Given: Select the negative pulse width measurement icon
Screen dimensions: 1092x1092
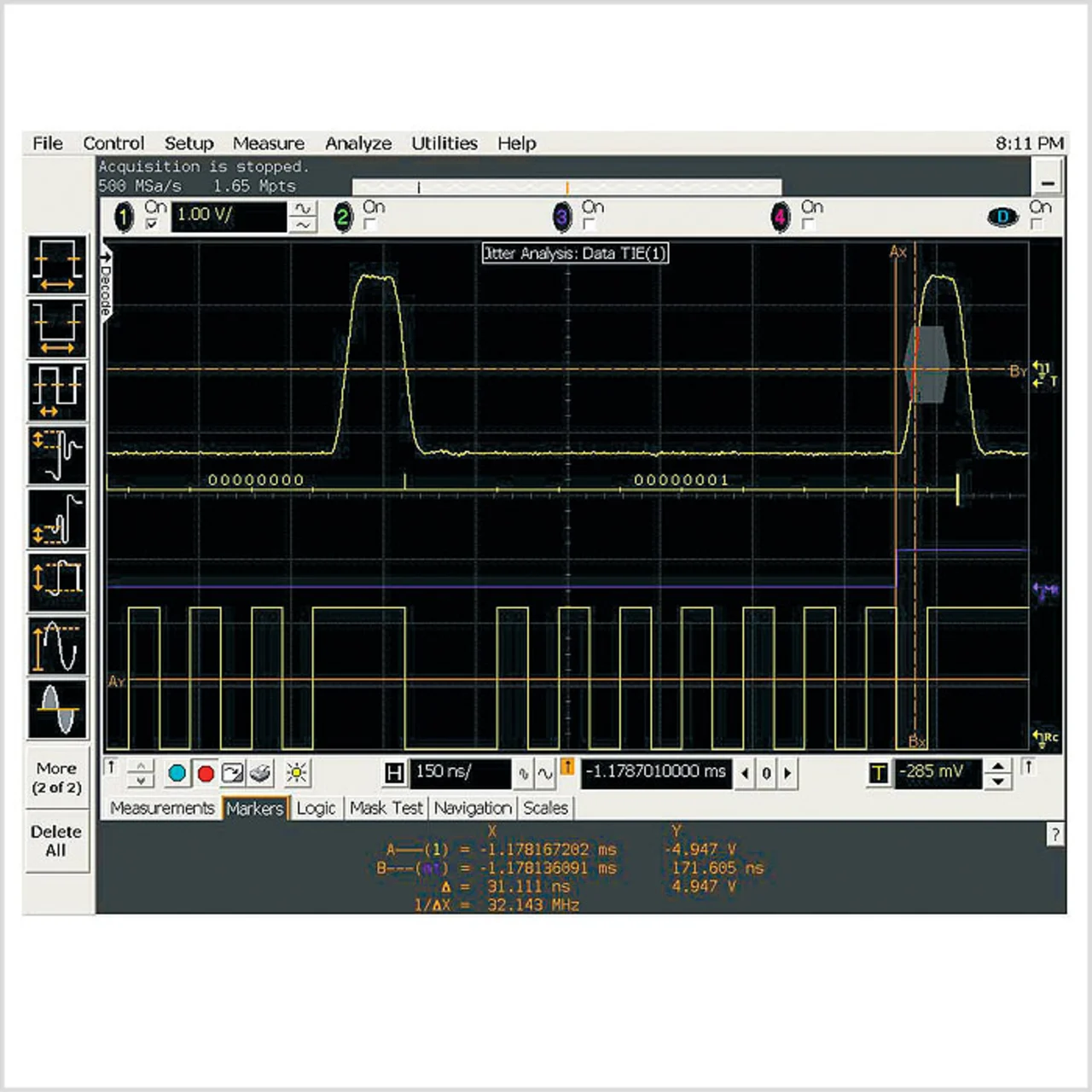Looking at the screenshot, I should pyautogui.click(x=57, y=328).
